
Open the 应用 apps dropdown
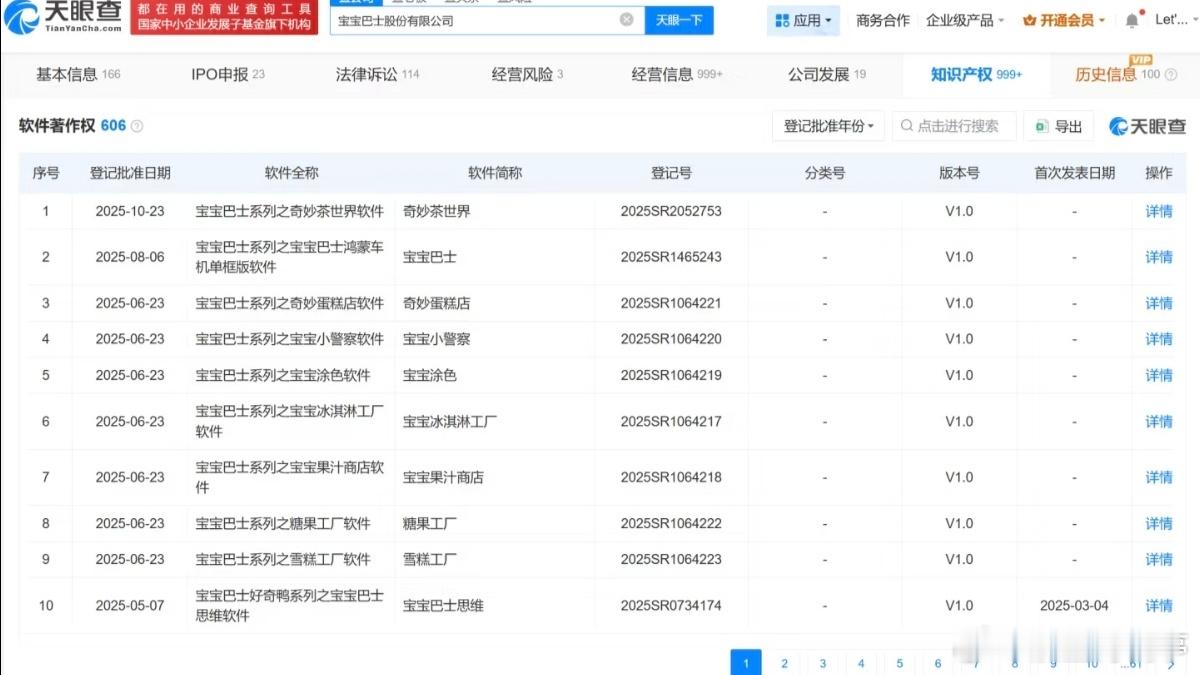[804, 20]
